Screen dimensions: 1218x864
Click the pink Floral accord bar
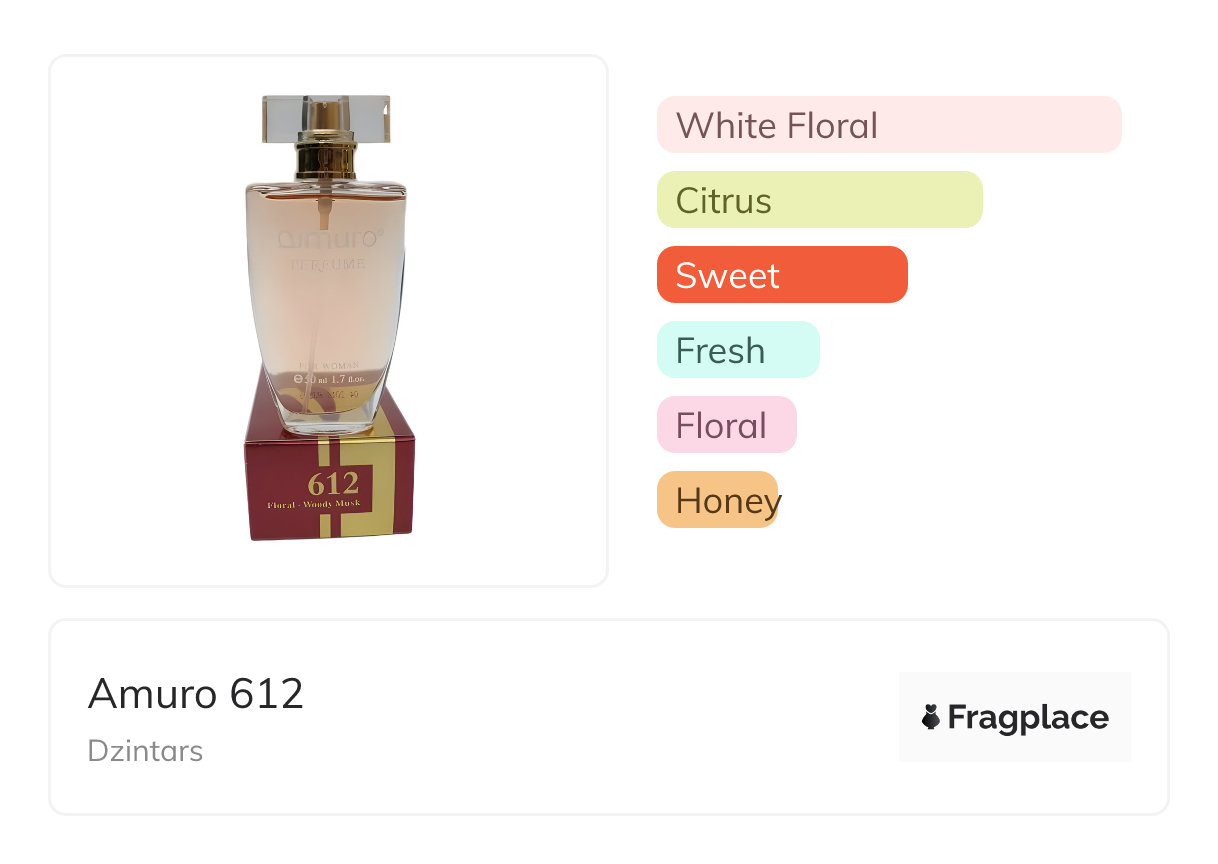(726, 425)
